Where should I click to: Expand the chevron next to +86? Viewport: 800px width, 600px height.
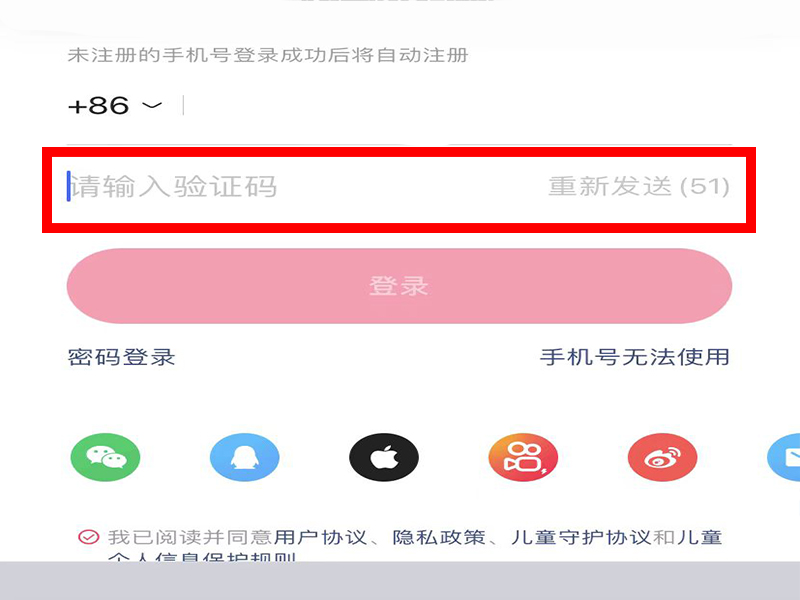click(x=152, y=106)
